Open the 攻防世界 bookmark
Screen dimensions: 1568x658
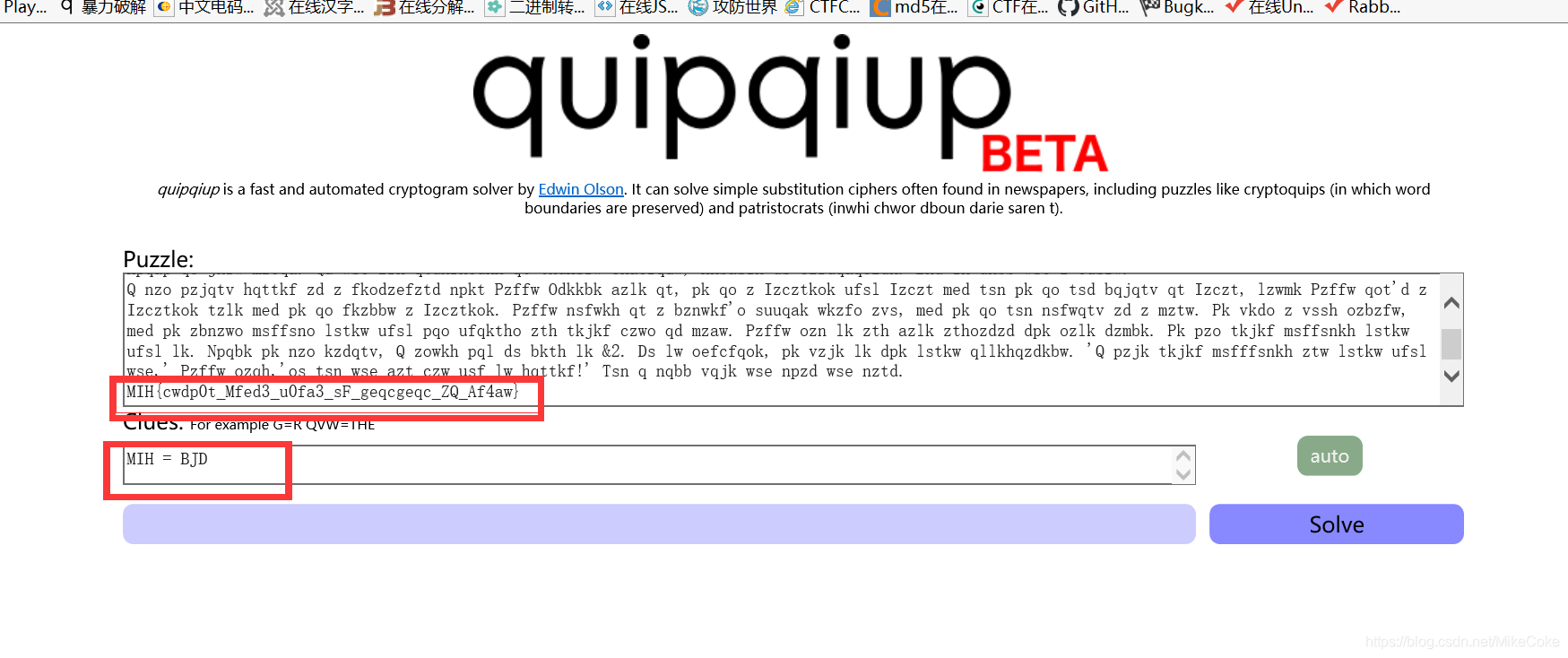click(732, 8)
